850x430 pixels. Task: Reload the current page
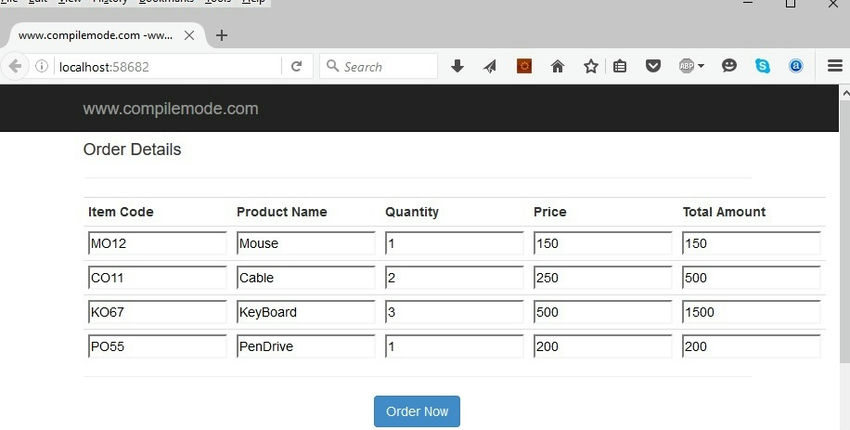[296, 66]
